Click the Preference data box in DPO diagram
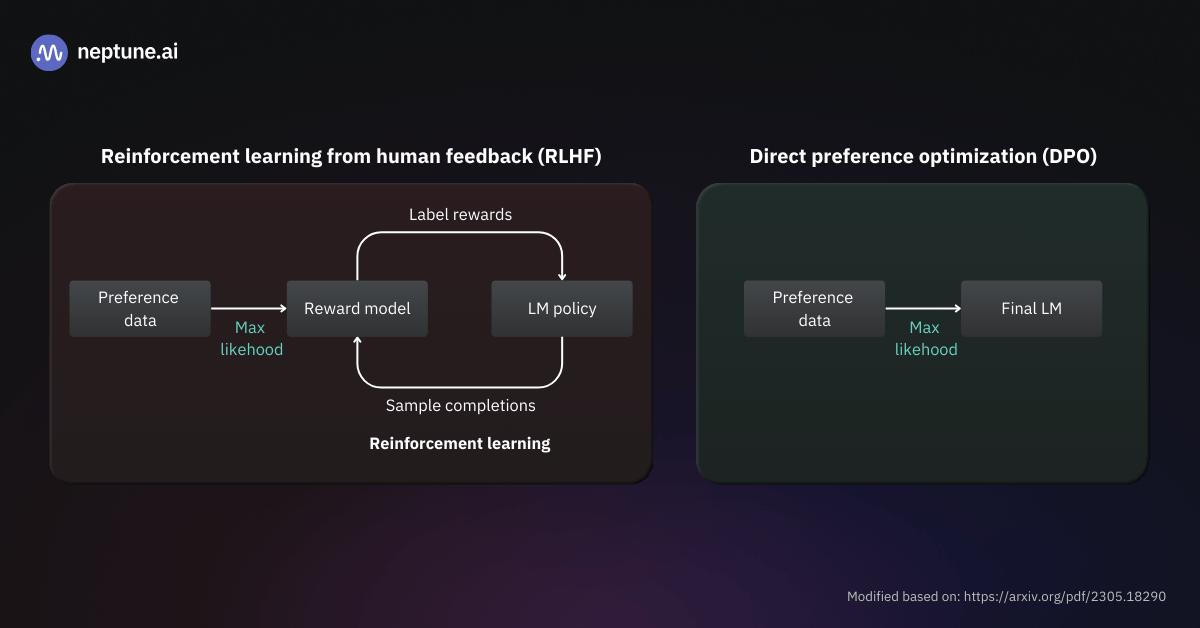The image size is (1200, 628). pyautogui.click(x=814, y=308)
